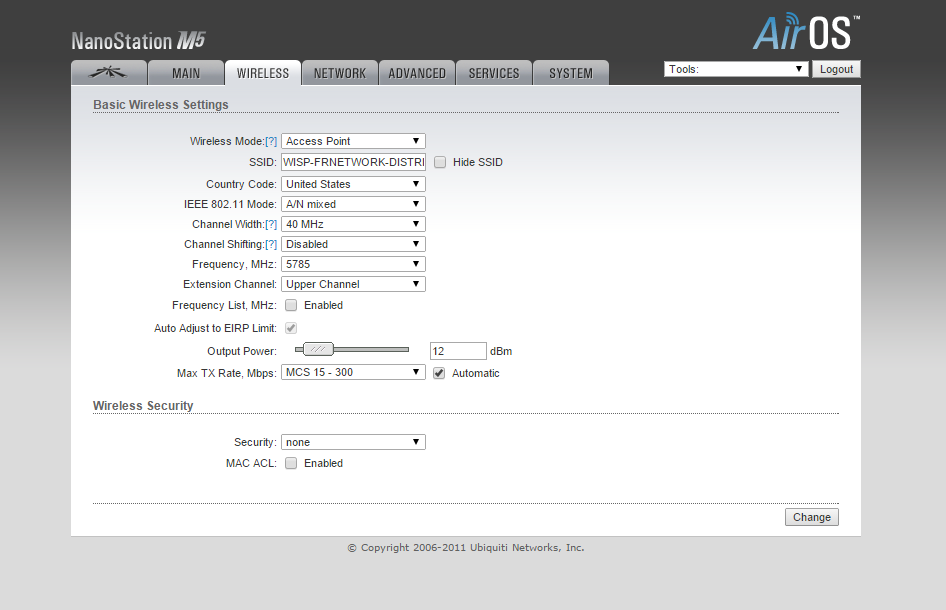Expand the Wireless Mode dropdown
946x610 pixels.
click(354, 141)
